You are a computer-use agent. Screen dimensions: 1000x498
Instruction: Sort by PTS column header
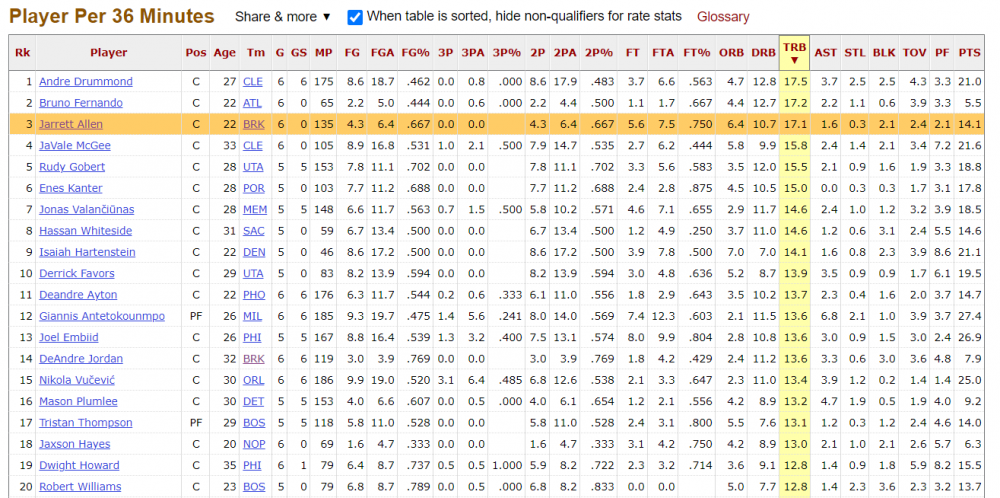[x=969, y=52]
